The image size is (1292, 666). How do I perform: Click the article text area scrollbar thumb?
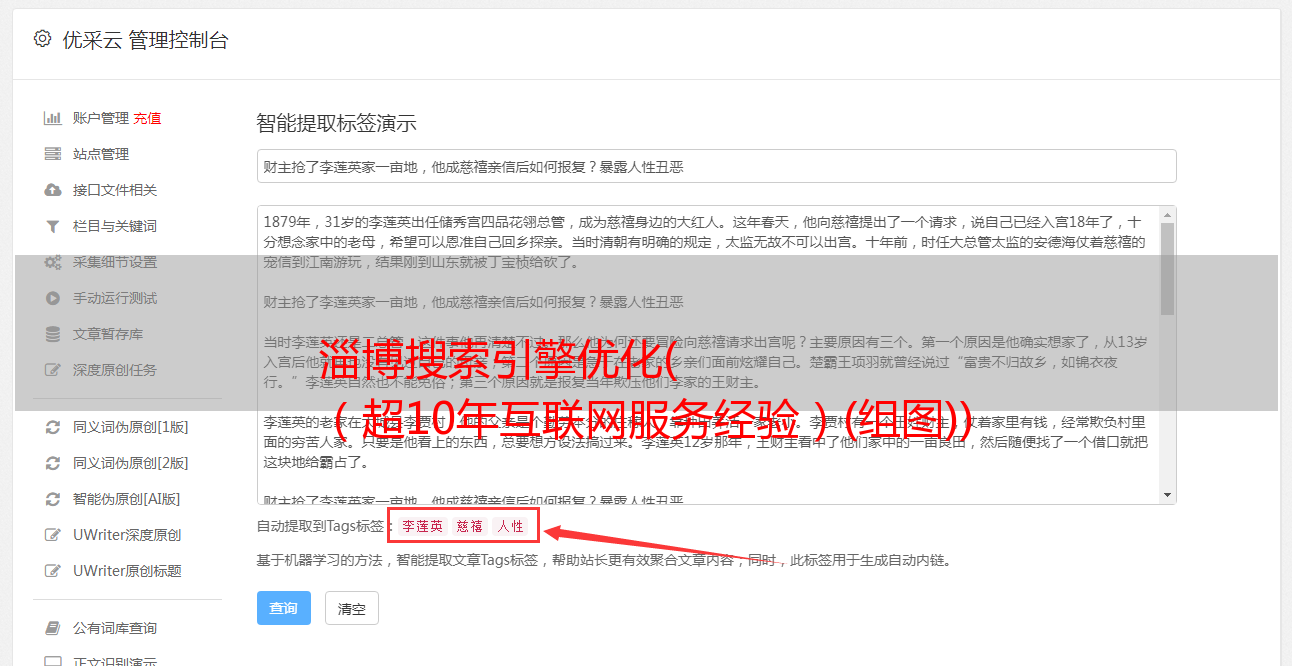(x=1167, y=269)
